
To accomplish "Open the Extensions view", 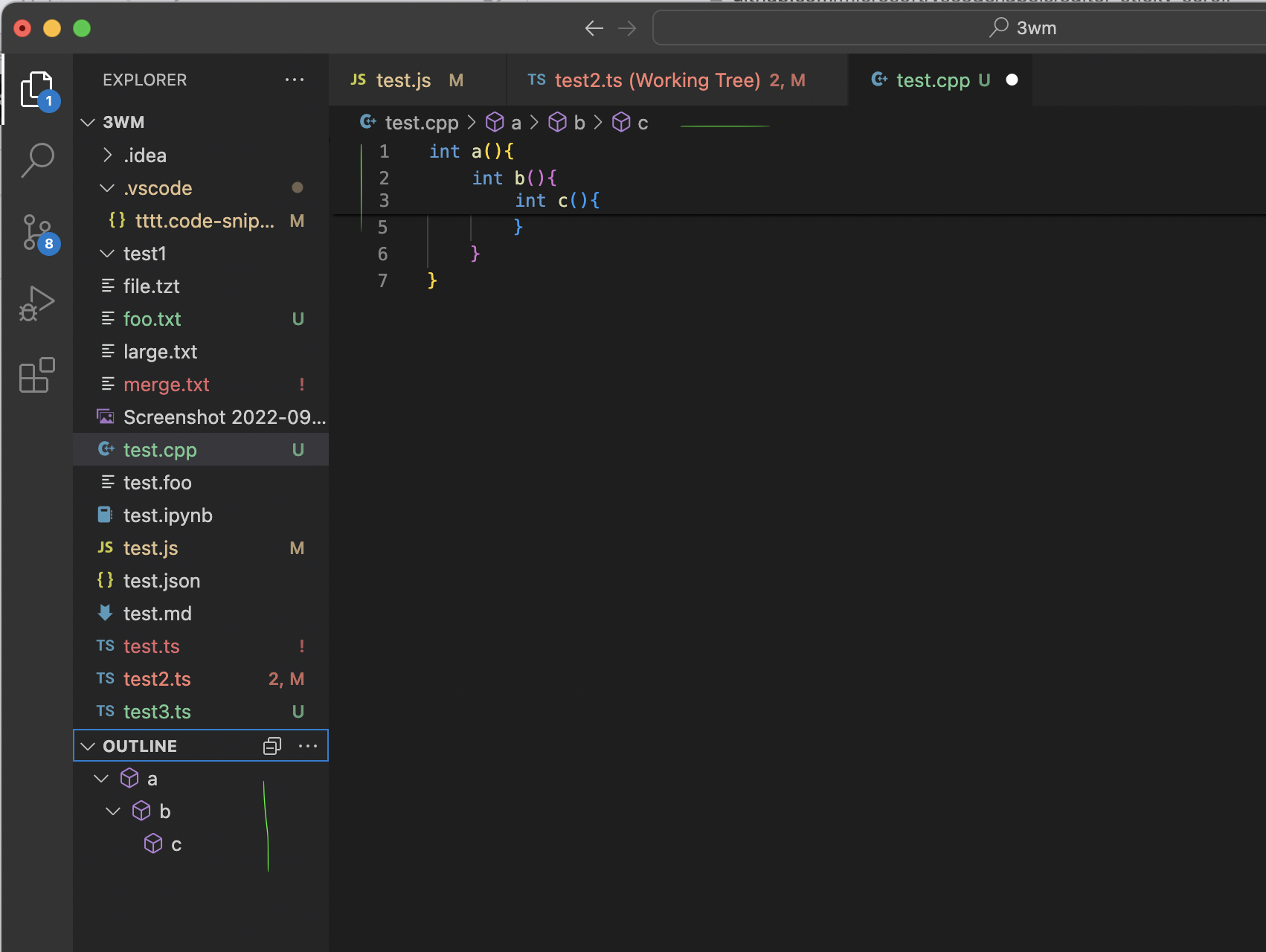I will click(36, 375).
